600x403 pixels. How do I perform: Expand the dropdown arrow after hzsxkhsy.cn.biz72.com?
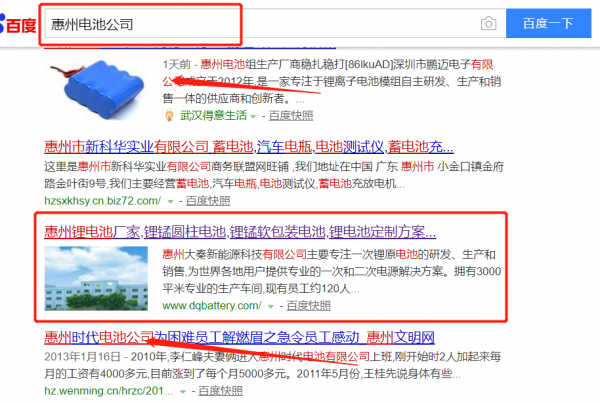pyautogui.click(x=171, y=201)
